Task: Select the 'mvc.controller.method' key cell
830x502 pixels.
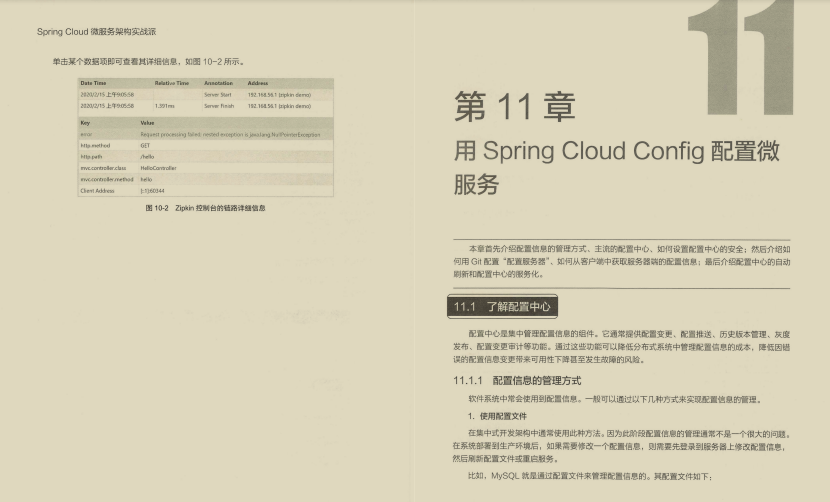Action: point(106,180)
